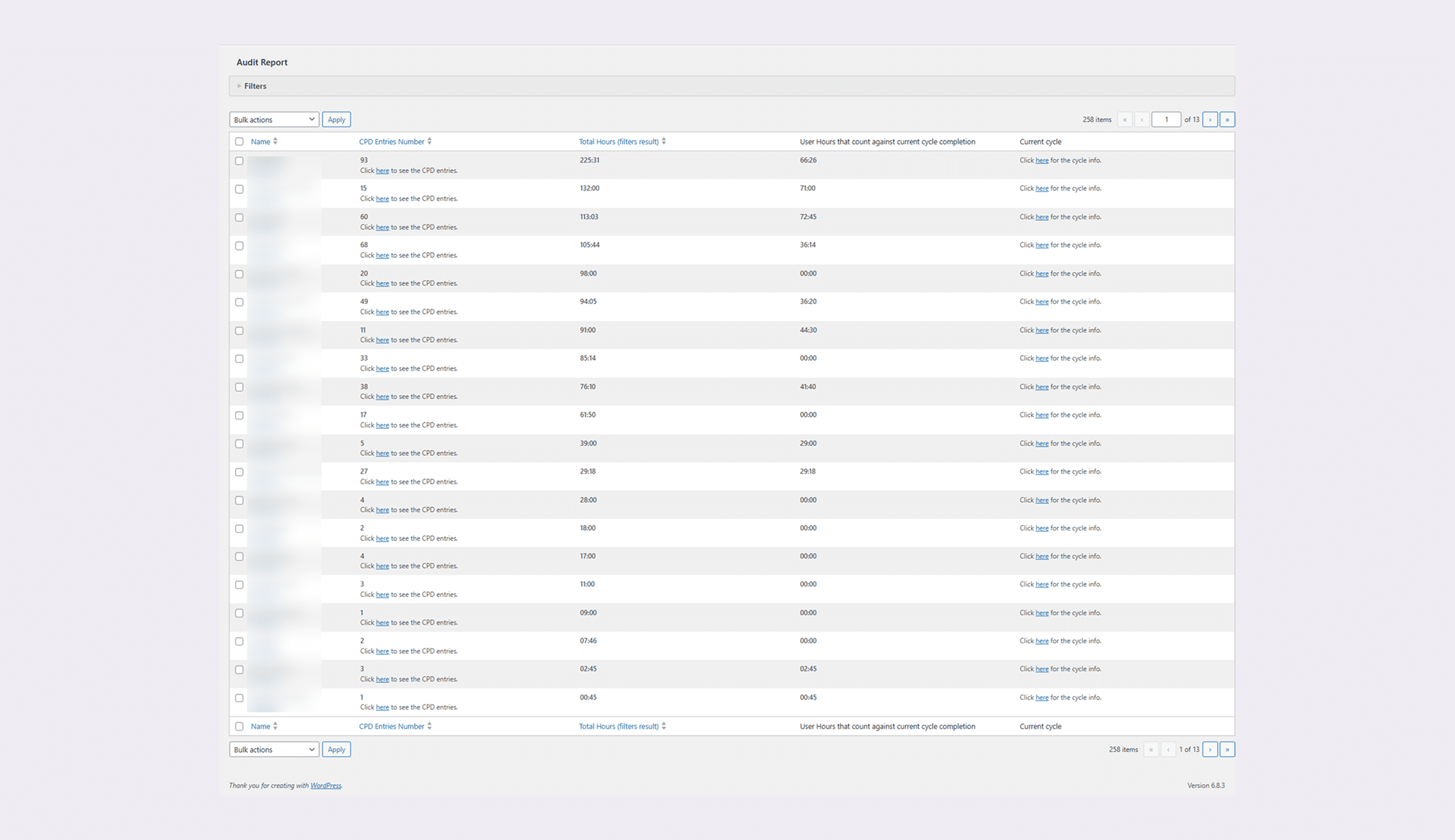Open CPD entries link for the 09:00 row
This screenshot has height=840, width=1455.
coord(382,623)
